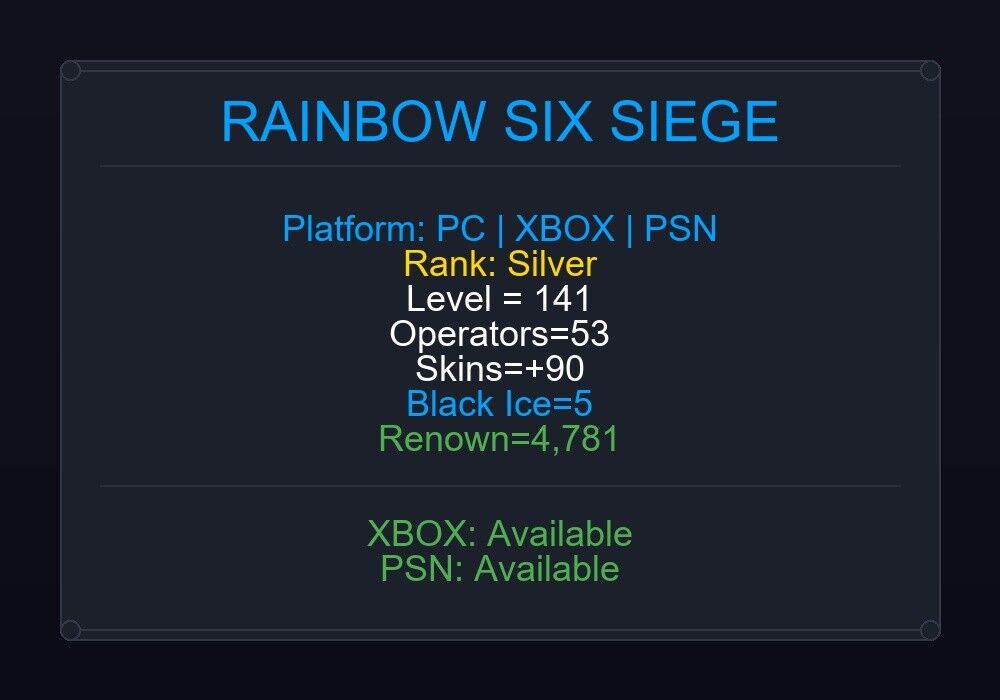Viewport: 1000px width, 700px height.
Task: Click the Platform: PC | XBOX | PSN line
Action: [x=499, y=229]
